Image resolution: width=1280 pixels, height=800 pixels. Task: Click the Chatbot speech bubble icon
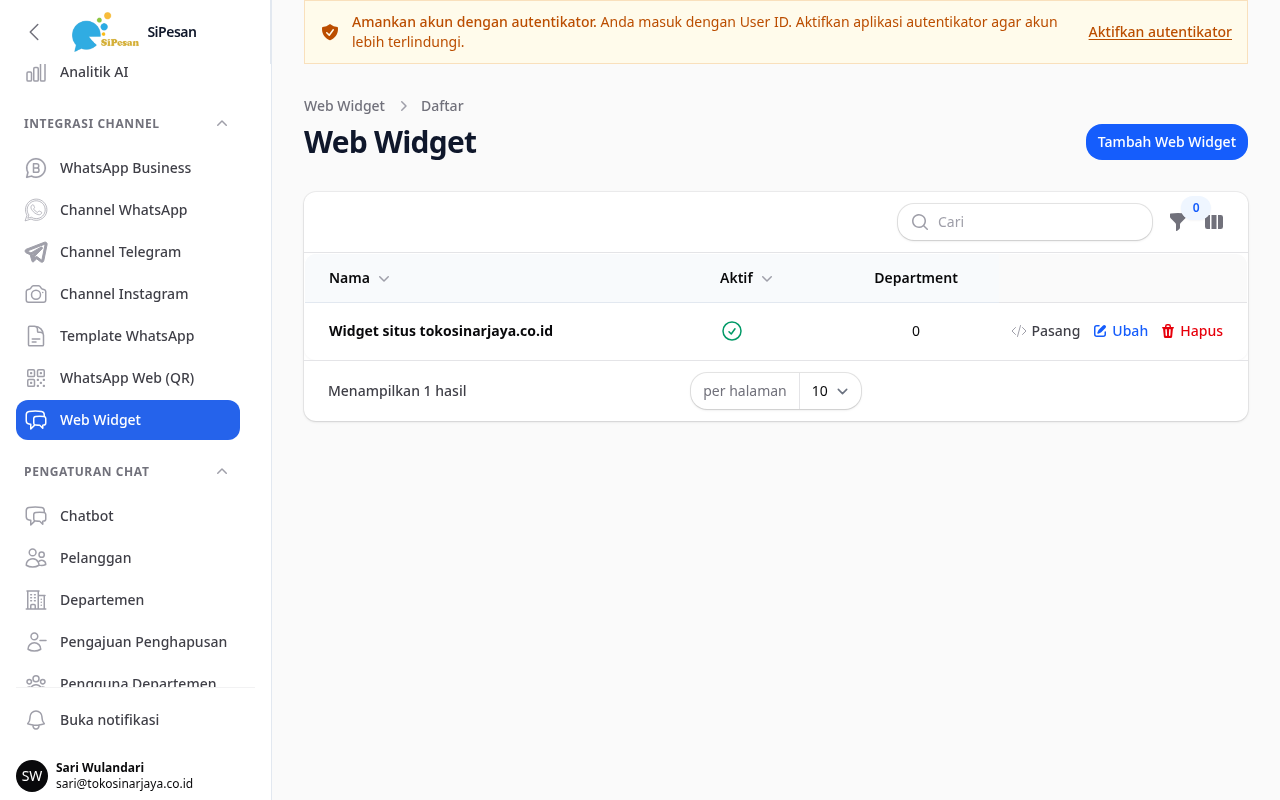click(36, 516)
